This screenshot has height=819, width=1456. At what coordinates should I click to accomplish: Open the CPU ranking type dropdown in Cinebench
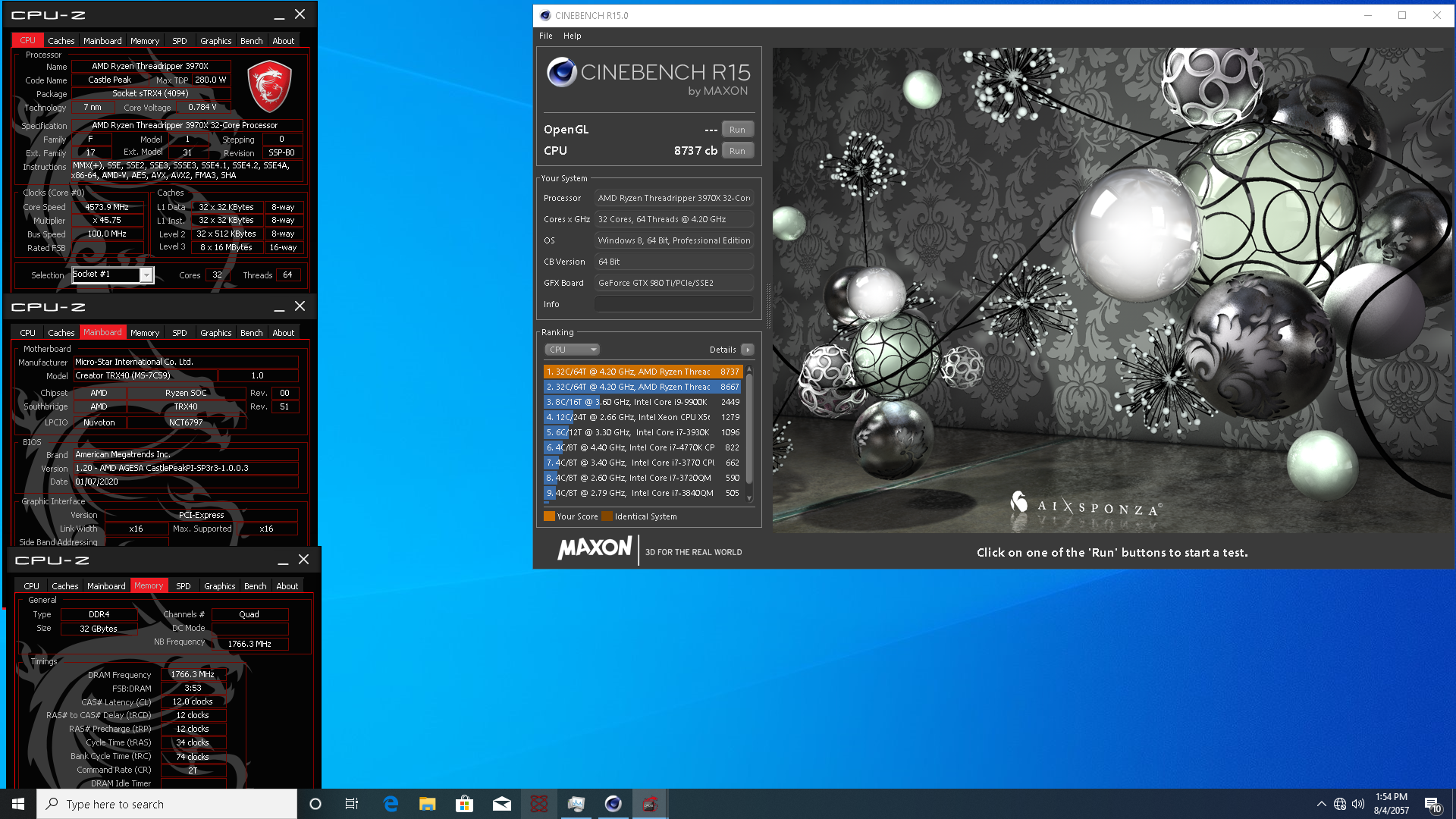point(573,350)
